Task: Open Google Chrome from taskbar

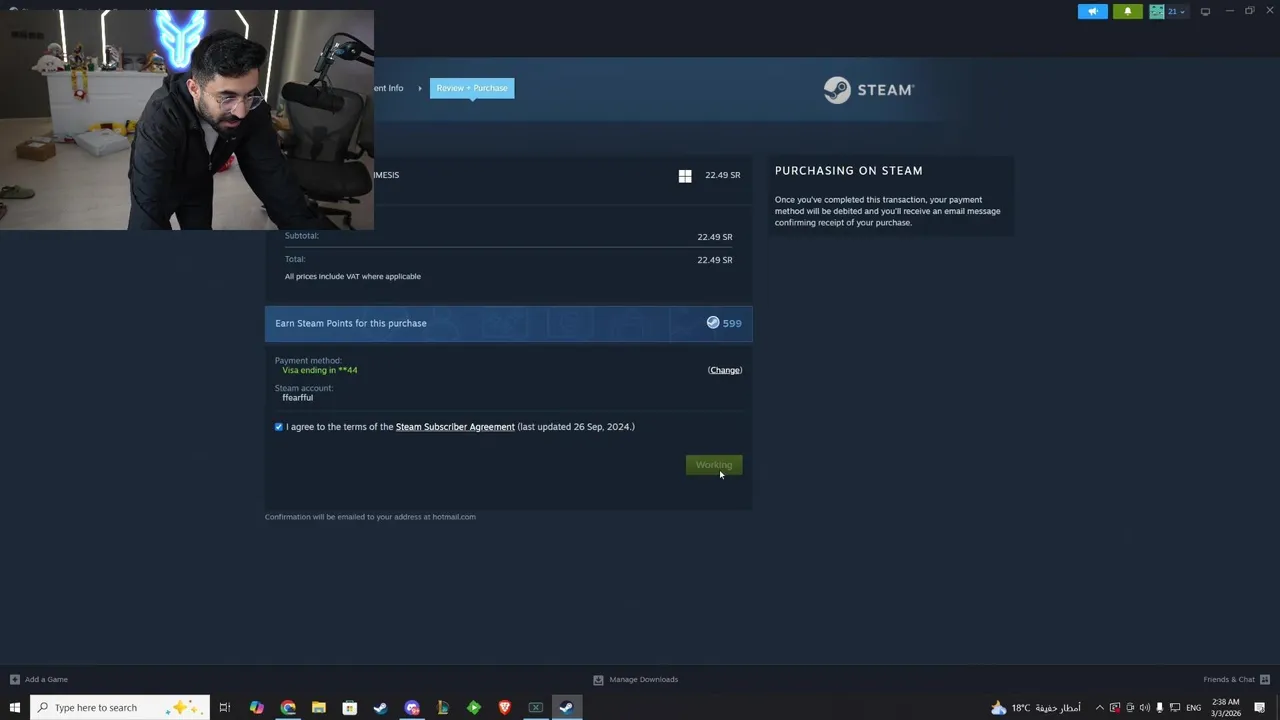Action: click(288, 708)
